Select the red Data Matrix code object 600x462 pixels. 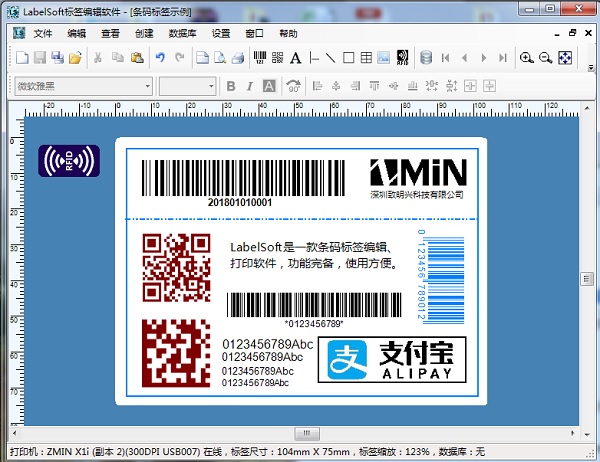click(x=176, y=353)
